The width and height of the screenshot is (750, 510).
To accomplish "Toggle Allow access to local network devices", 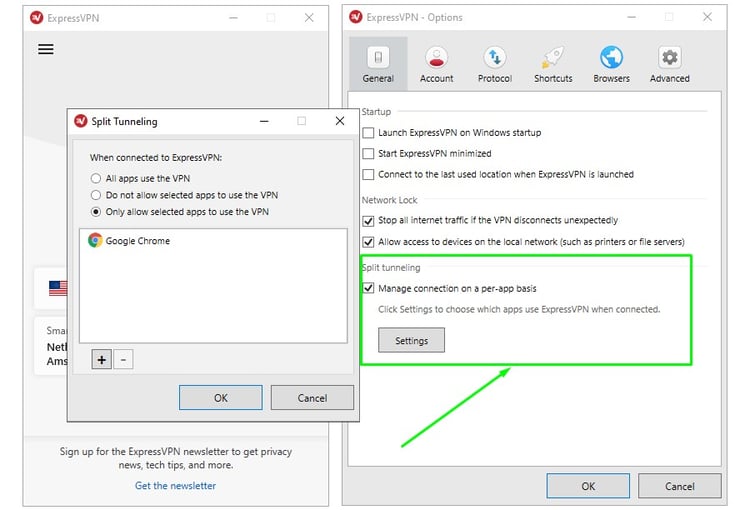I will point(368,242).
